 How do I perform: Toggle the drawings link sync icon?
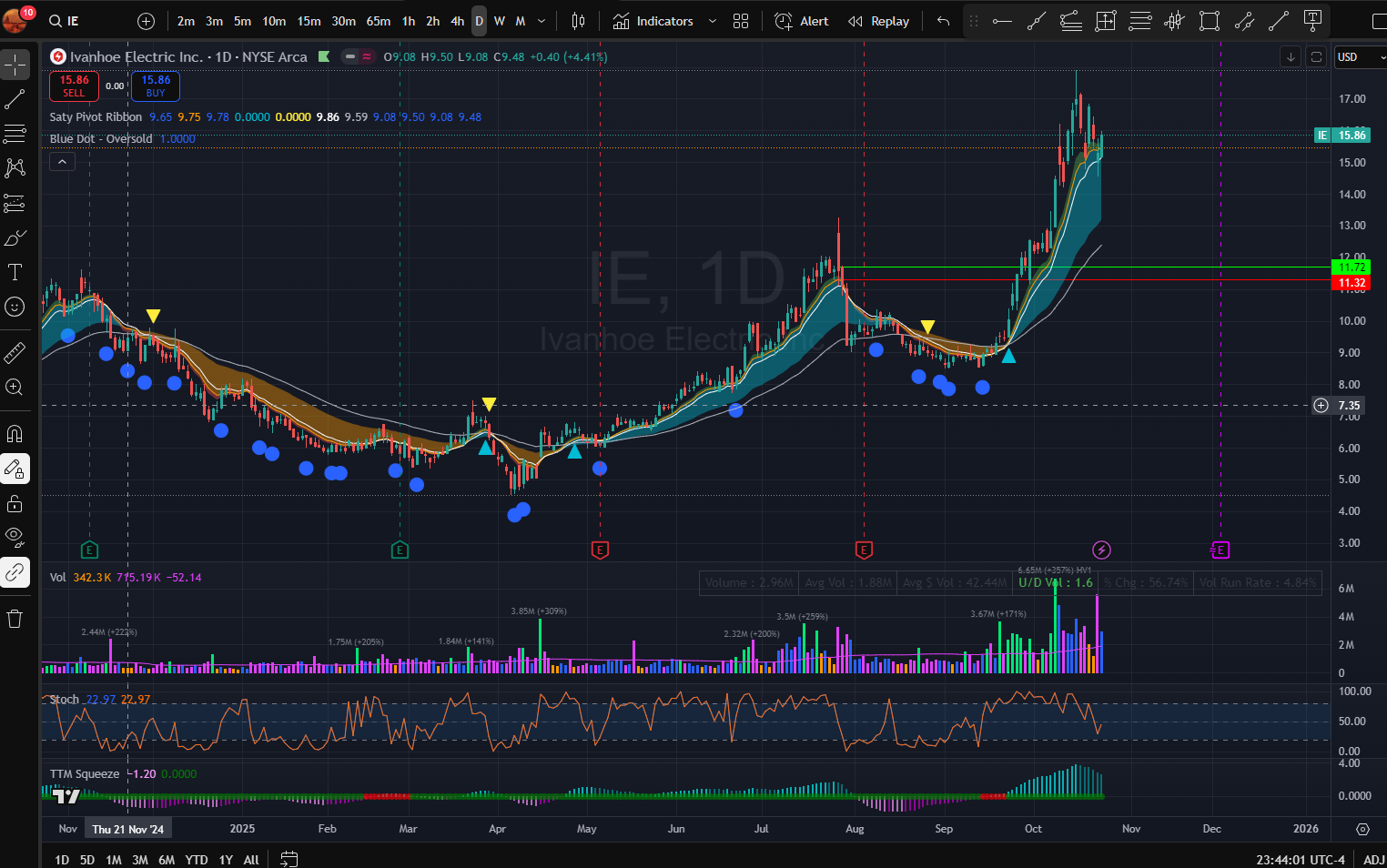tap(15, 572)
